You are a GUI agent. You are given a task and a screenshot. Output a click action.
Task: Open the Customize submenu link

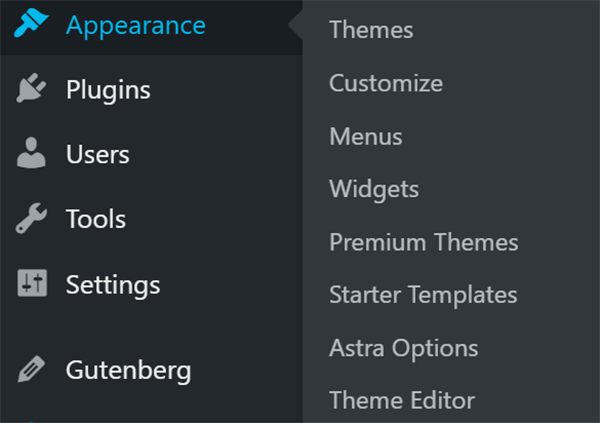[x=386, y=83]
